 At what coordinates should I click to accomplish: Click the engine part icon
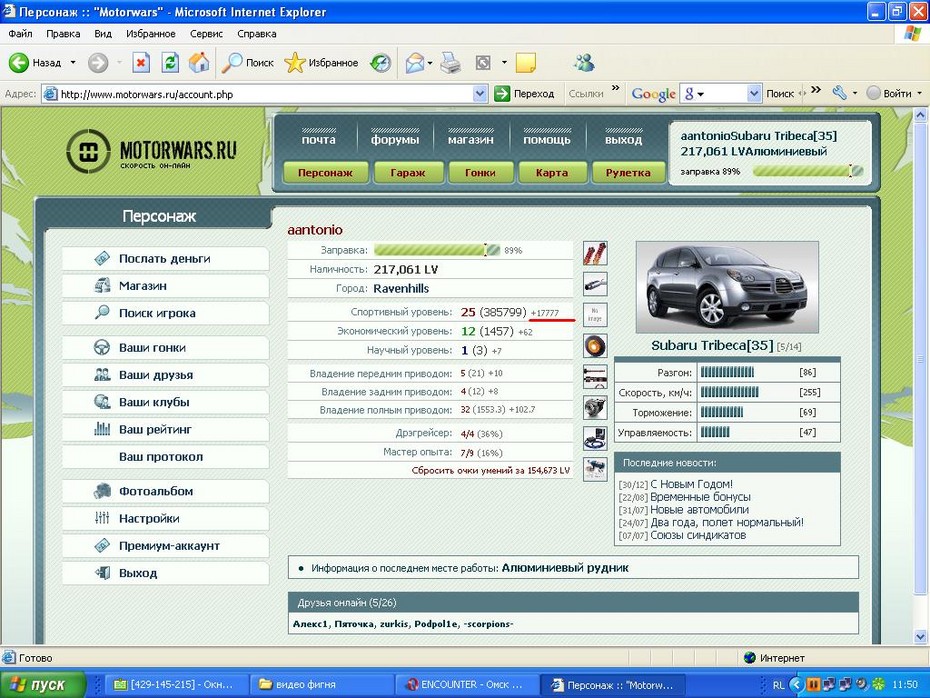click(595, 407)
